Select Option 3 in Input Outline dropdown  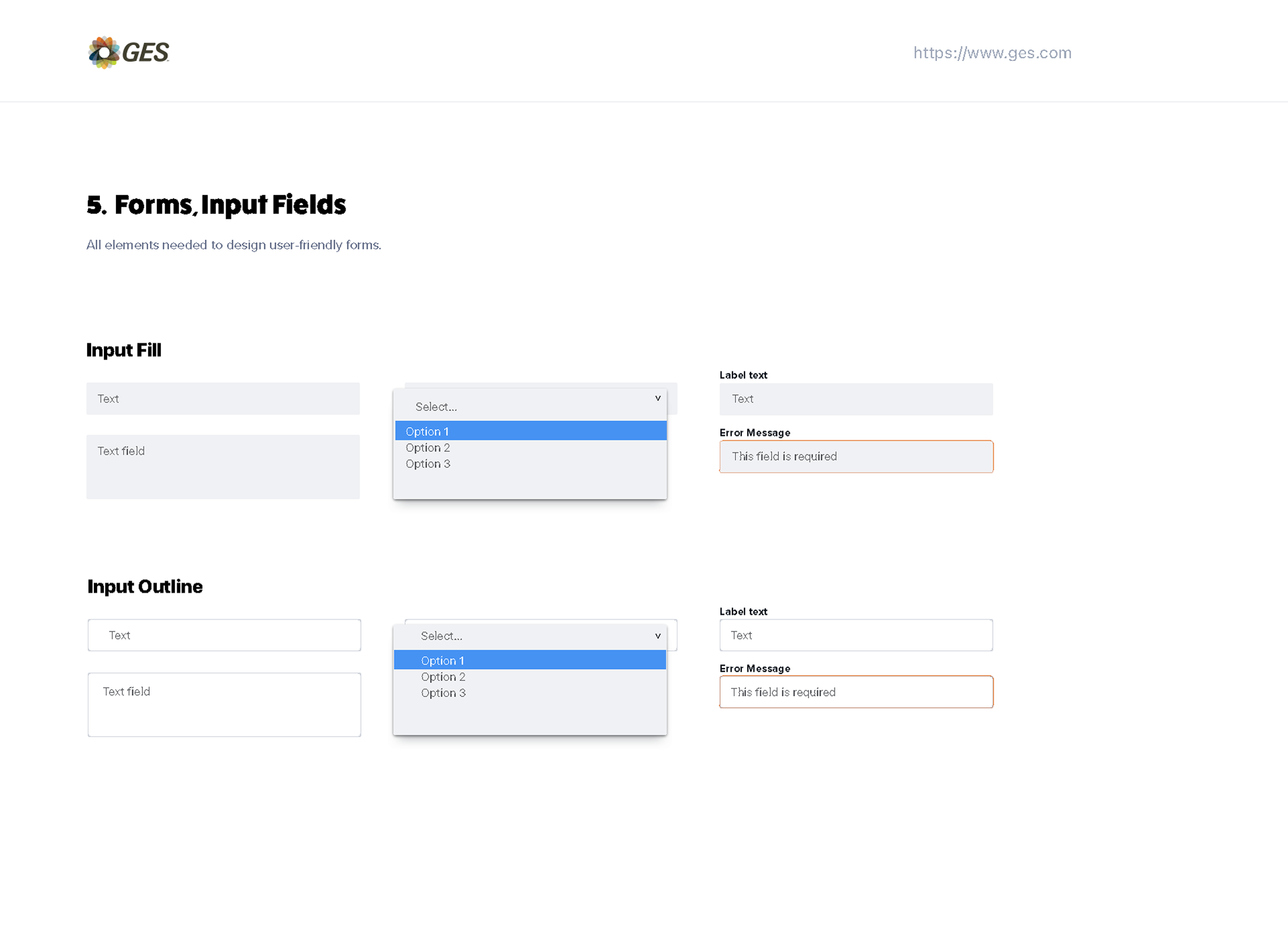[x=530, y=693]
